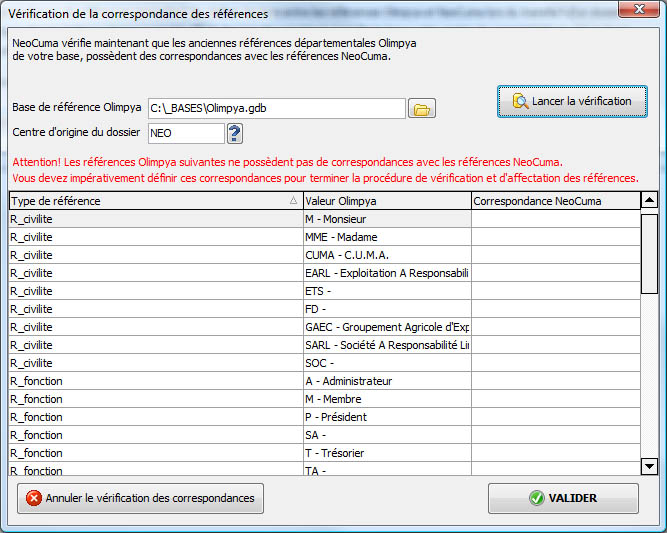This screenshot has height=533, width=667.
Task: Click sort triangle in Type de référence header
Action: point(293,200)
